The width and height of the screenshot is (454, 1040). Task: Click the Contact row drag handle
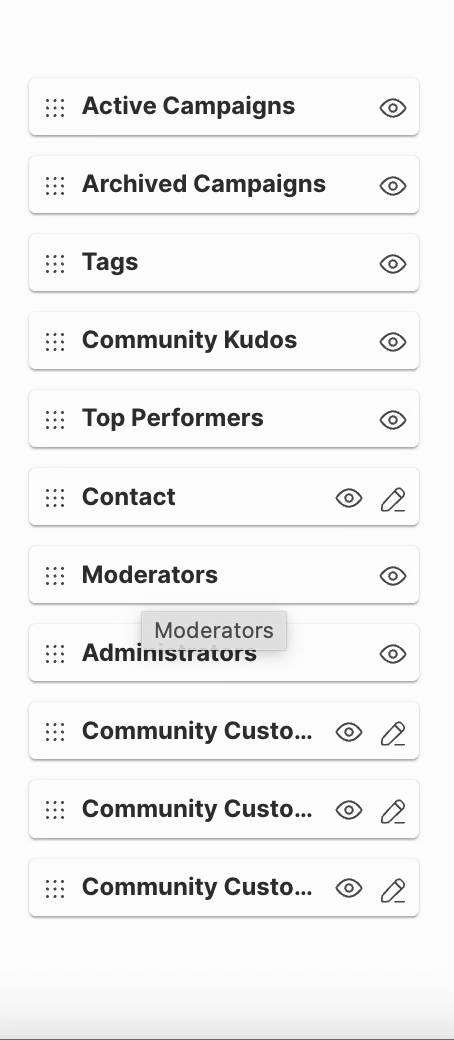tap(55, 498)
